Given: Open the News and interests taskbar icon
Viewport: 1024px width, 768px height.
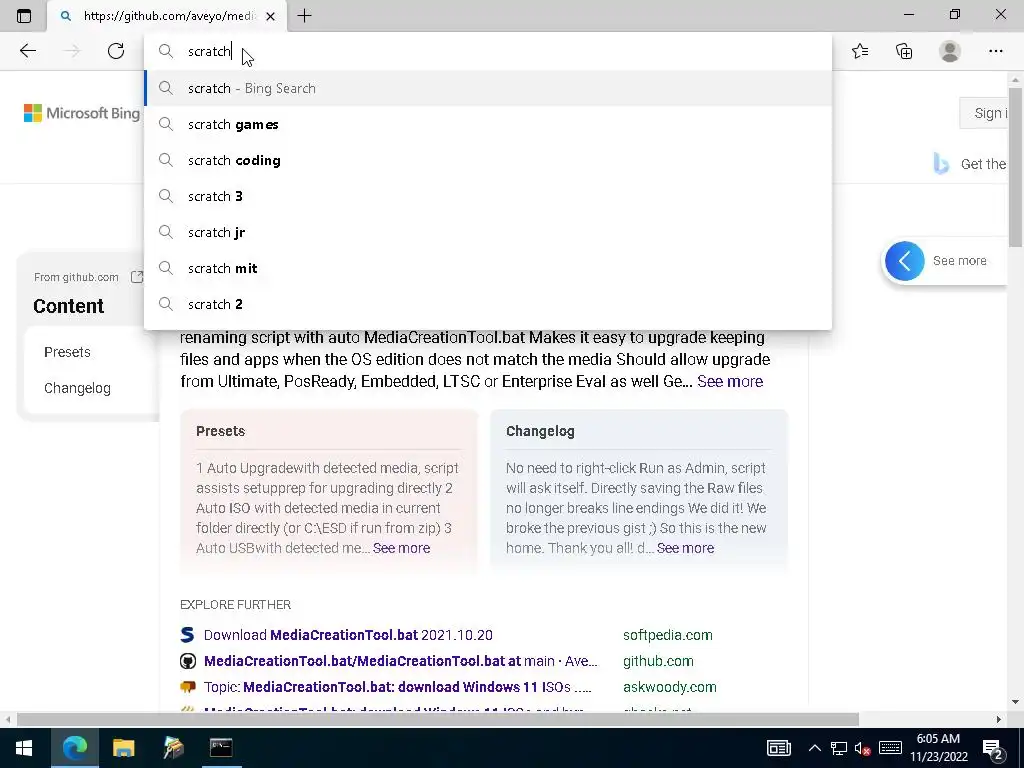Looking at the screenshot, I should click(x=778, y=748).
